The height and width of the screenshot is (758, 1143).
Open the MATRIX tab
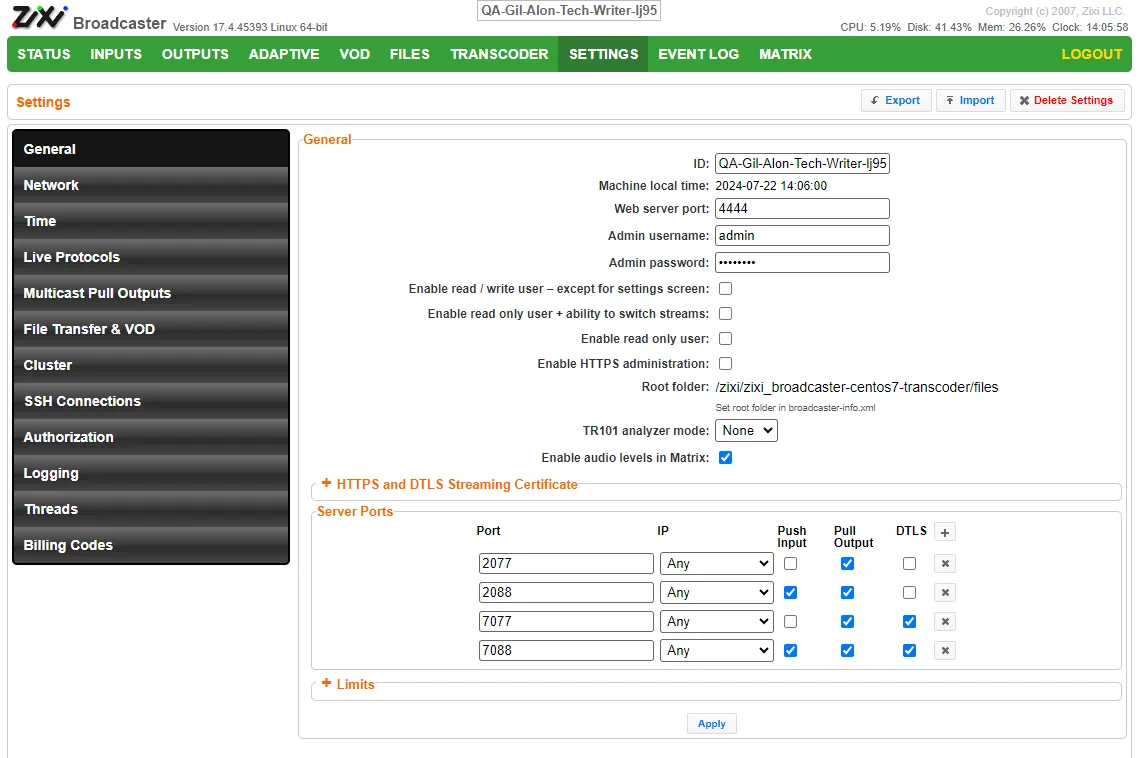click(x=785, y=54)
